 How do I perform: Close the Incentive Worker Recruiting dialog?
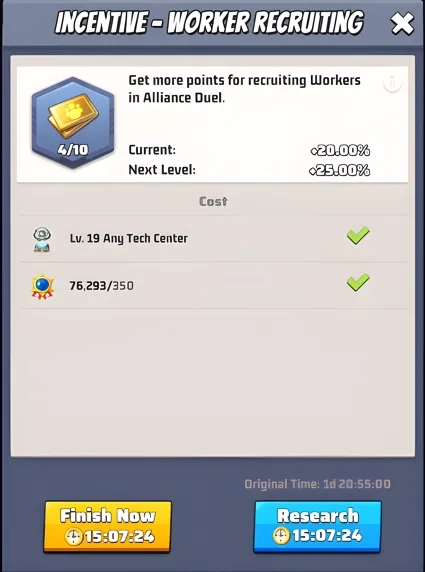402,24
